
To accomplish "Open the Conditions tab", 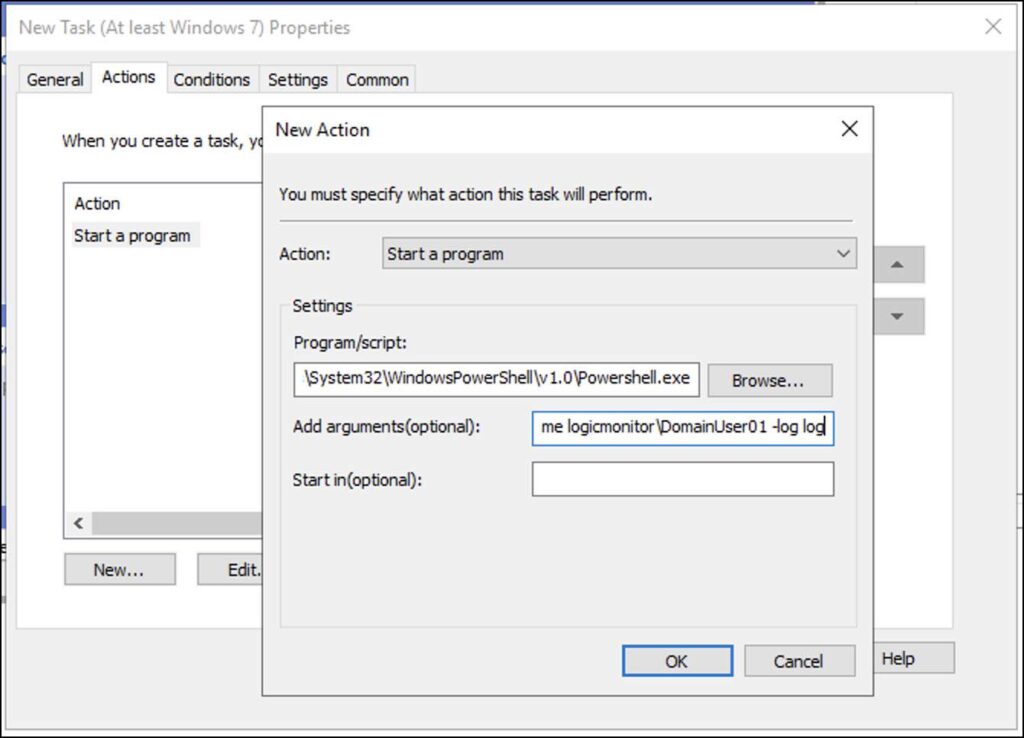I will tap(211, 80).
